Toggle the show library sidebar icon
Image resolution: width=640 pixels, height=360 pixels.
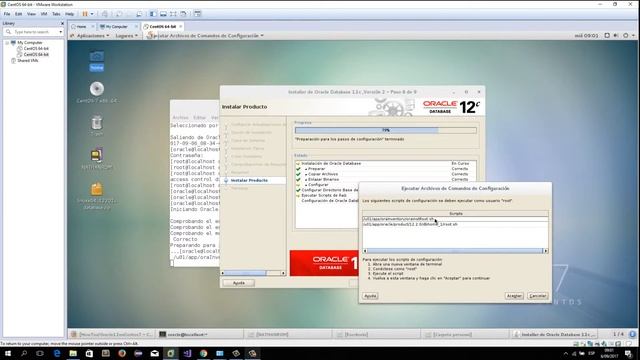click(x=153, y=14)
